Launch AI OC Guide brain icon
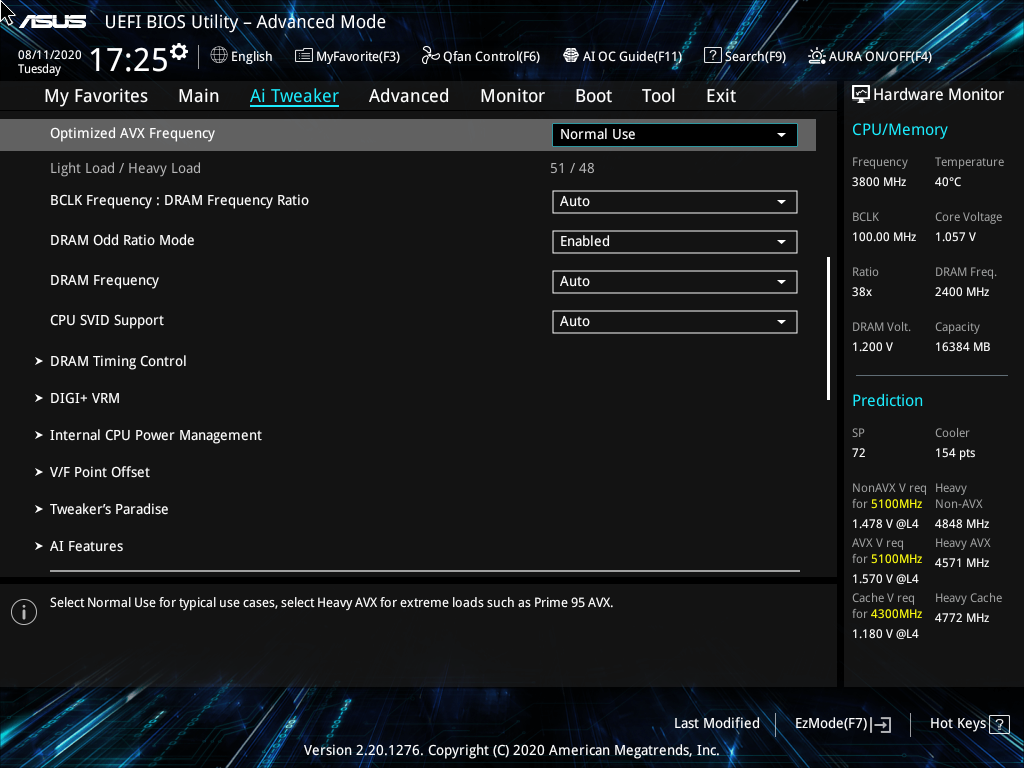The width and height of the screenshot is (1024, 768). pyautogui.click(x=571, y=56)
